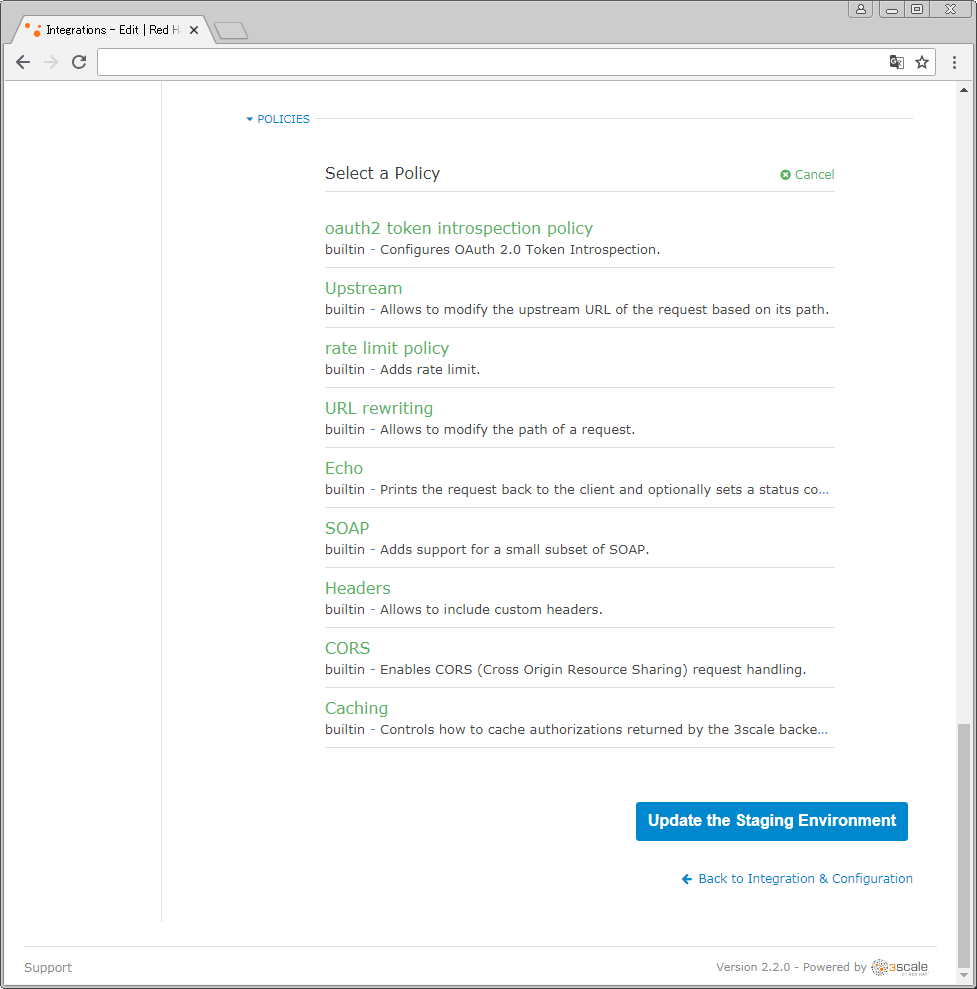Cancel the policy selection
This screenshot has height=989, width=977.
click(807, 174)
